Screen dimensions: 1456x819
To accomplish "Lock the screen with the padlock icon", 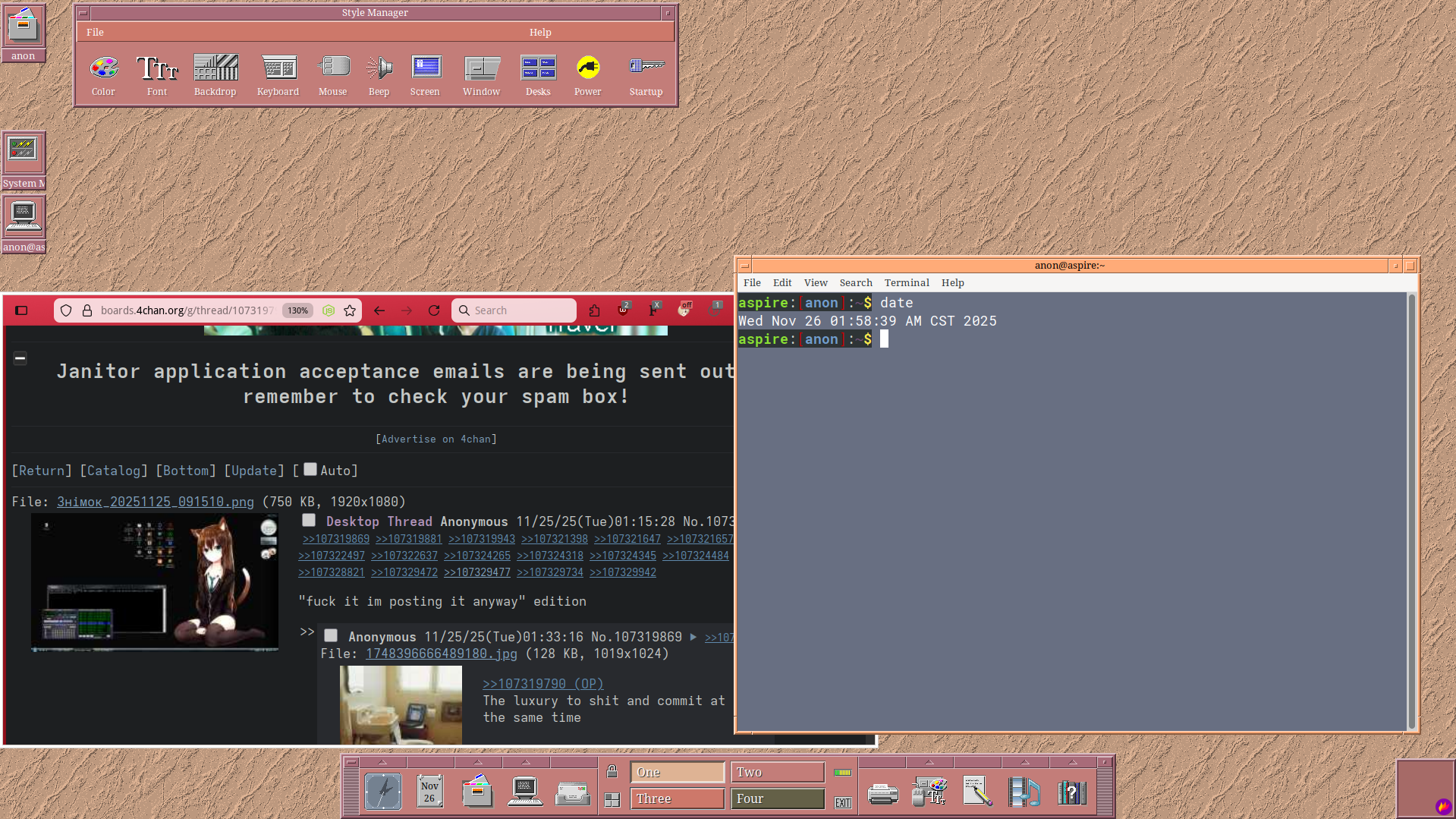I will coord(612,772).
